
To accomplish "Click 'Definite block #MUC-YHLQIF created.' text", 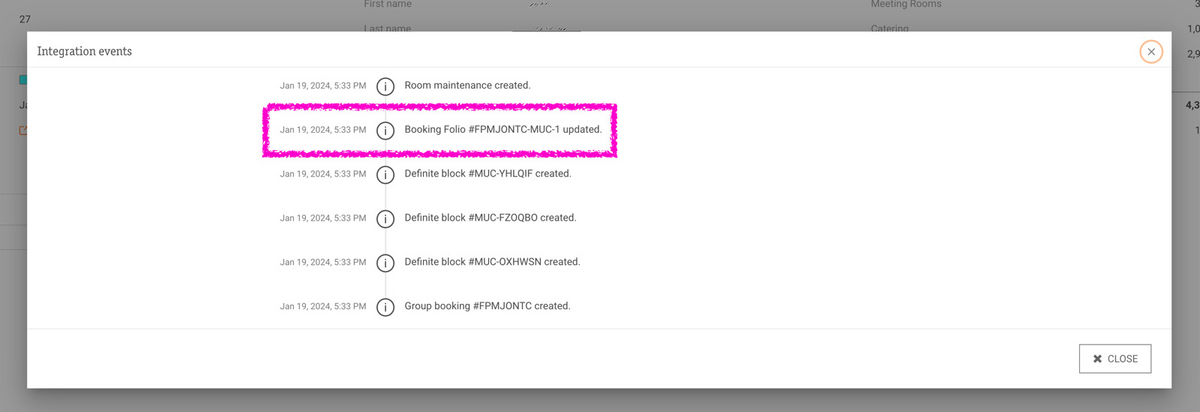I will coord(487,174).
